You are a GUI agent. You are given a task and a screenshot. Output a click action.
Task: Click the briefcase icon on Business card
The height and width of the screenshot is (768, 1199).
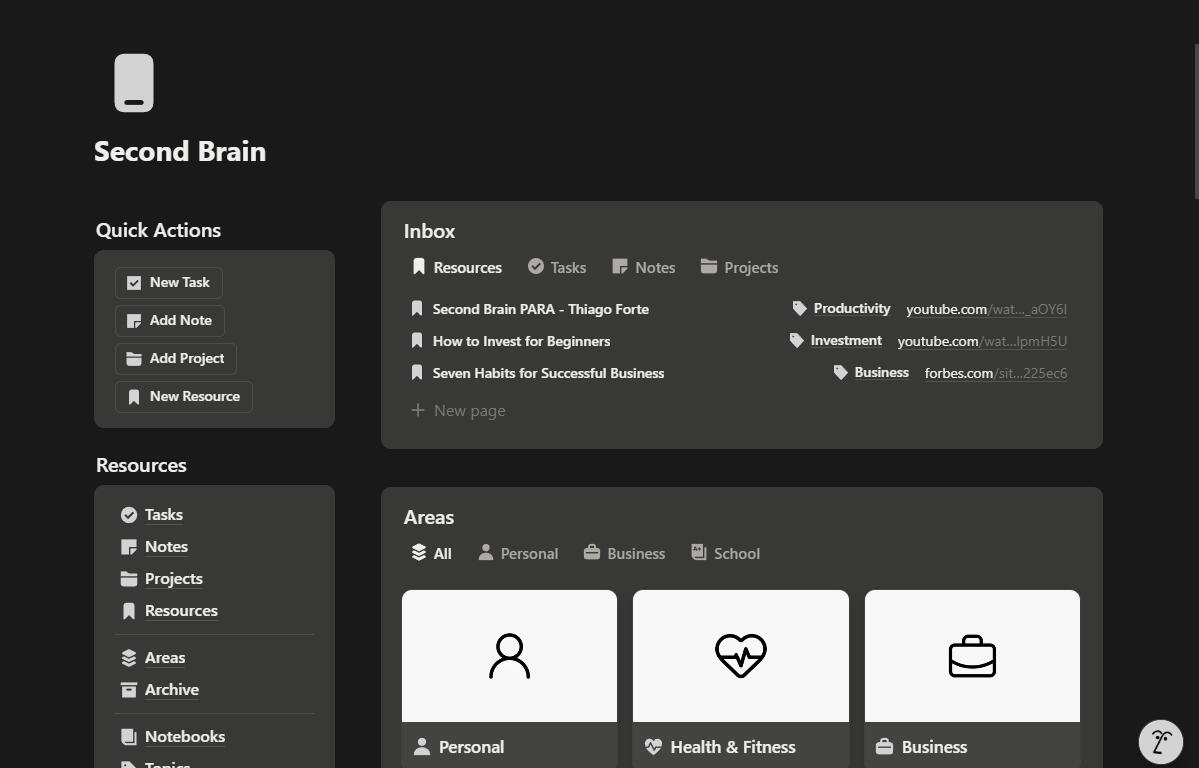(x=884, y=747)
